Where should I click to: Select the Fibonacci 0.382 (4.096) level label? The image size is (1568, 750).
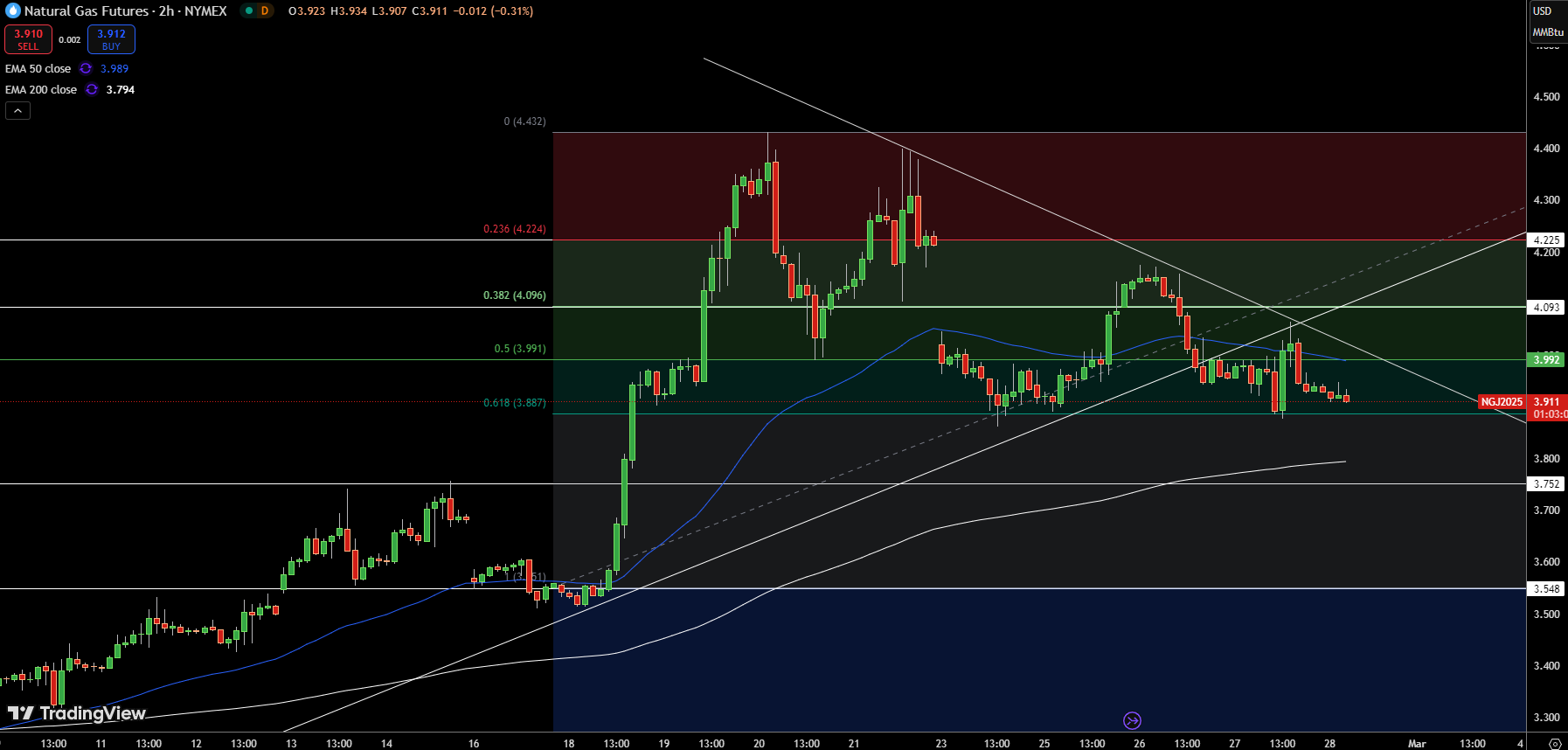(x=515, y=295)
